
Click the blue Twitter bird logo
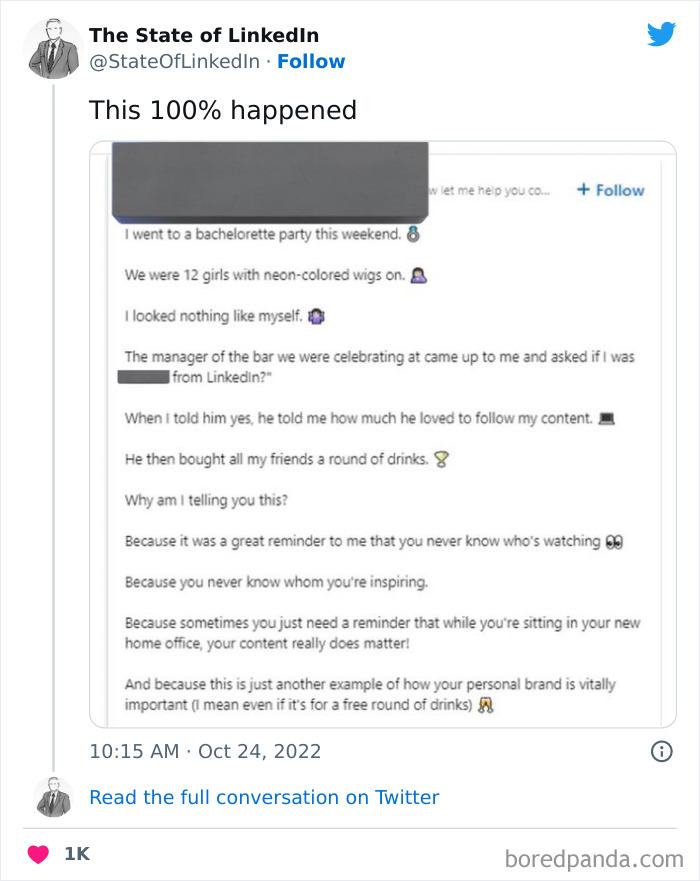click(661, 35)
